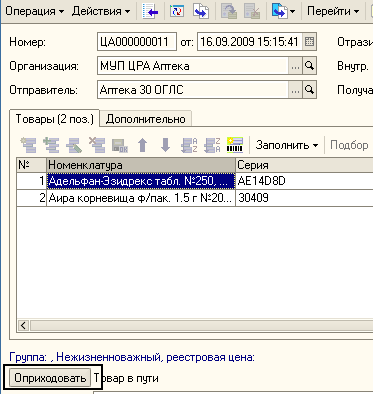Switch to the Дополнительно tab
The width and height of the screenshot is (373, 394).
[x=146, y=119]
